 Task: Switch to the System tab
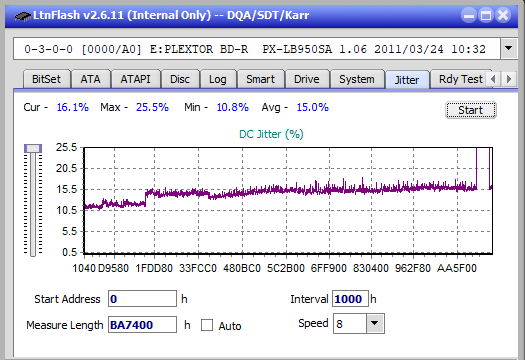tap(357, 79)
